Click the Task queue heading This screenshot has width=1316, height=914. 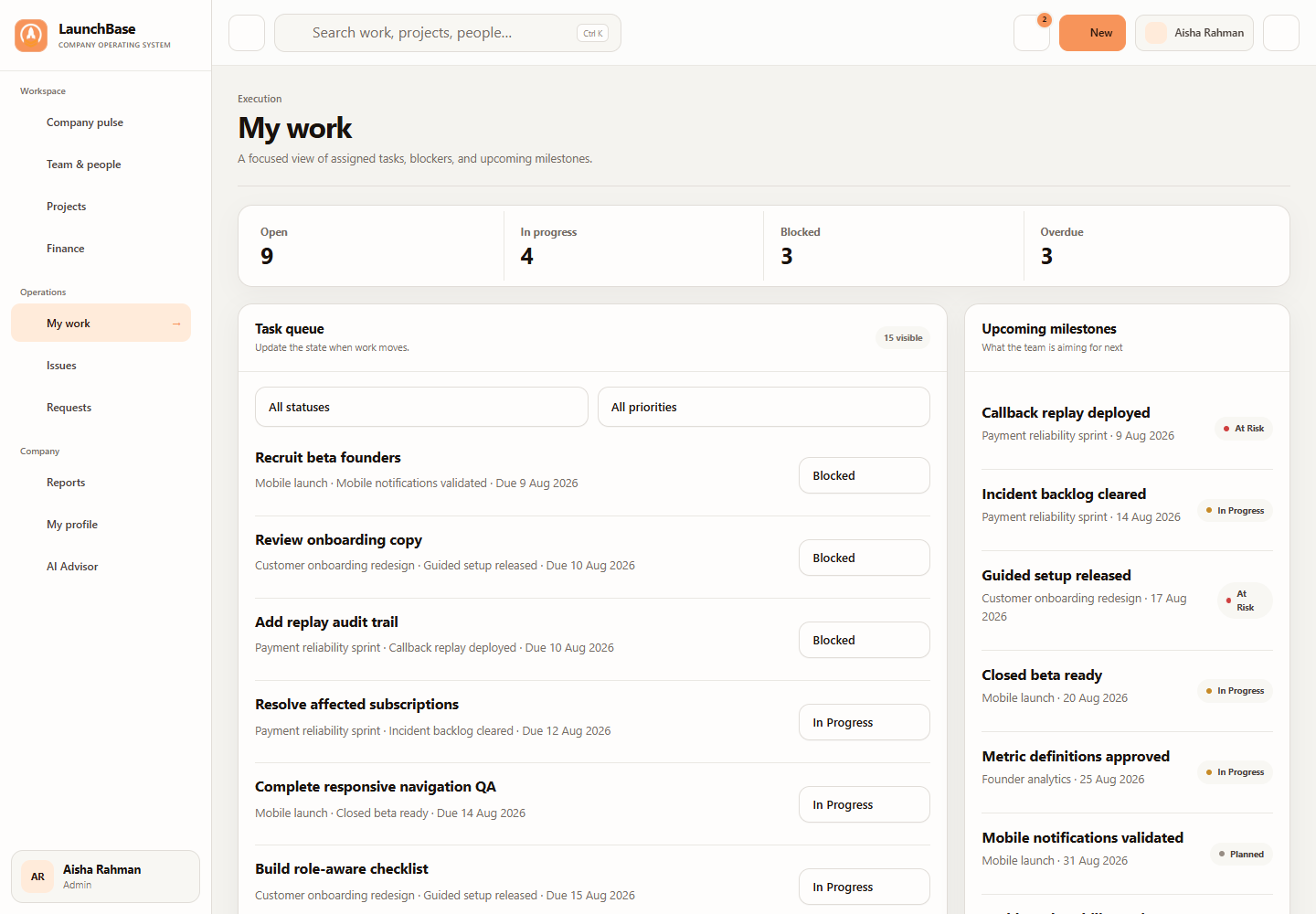coord(290,329)
